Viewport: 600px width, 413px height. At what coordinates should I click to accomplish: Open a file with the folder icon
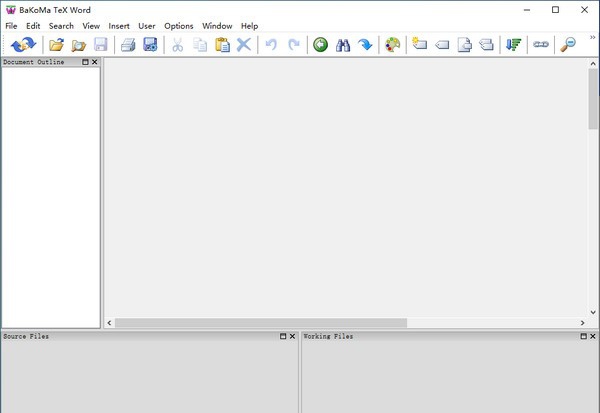pyautogui.click(x=56, y=45)
